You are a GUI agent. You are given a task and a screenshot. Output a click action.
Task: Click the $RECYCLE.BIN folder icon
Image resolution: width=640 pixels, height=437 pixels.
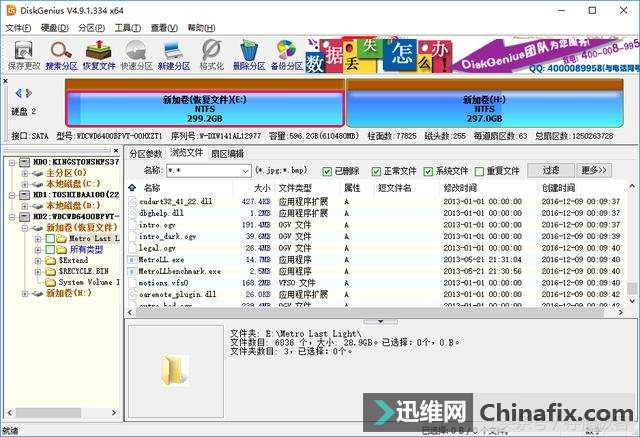(x=51, y=271)
